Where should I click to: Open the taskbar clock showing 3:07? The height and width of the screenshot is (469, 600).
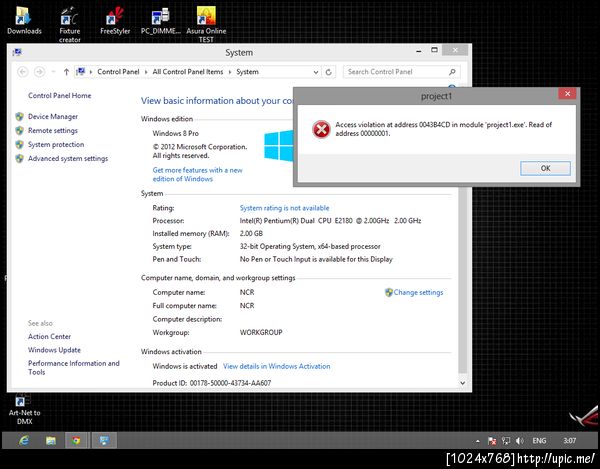569,441
